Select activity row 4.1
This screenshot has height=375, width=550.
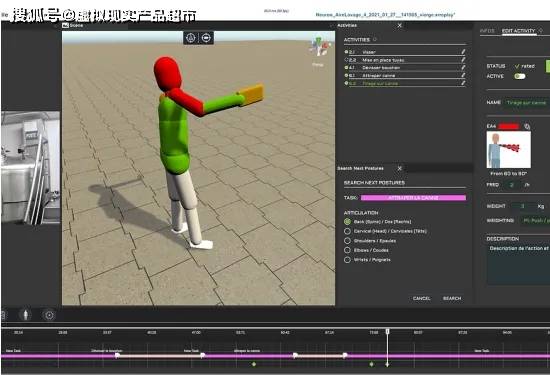point(405,67)
